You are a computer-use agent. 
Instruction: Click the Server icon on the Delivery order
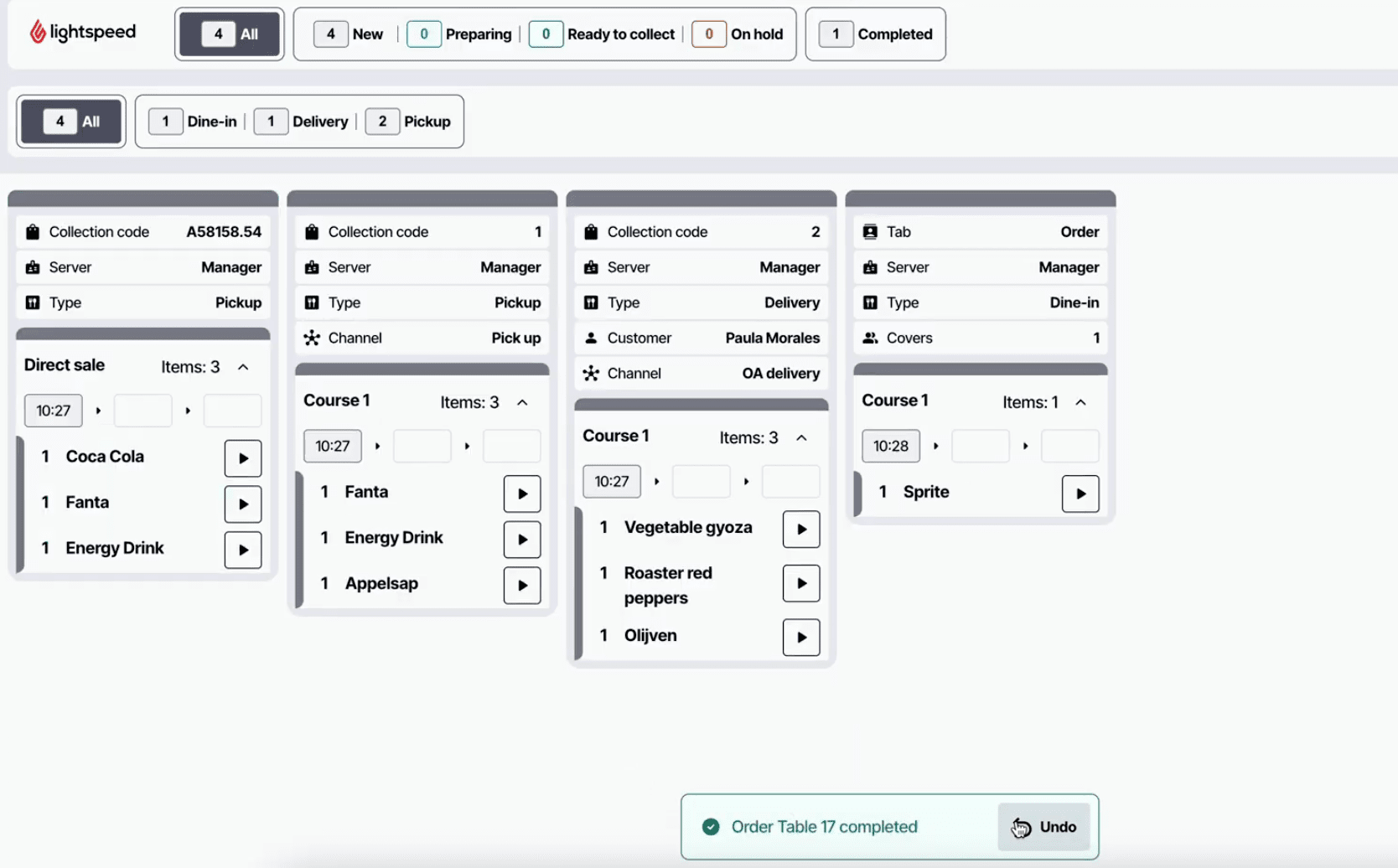(591, 266)
